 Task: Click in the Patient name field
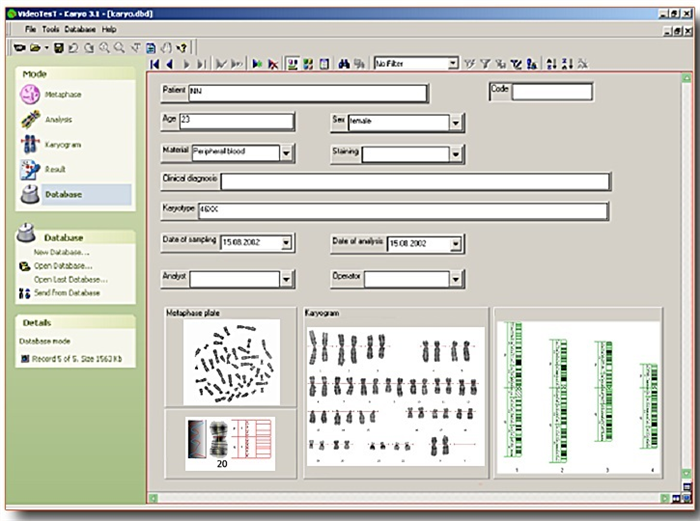[x=308, y=93]
